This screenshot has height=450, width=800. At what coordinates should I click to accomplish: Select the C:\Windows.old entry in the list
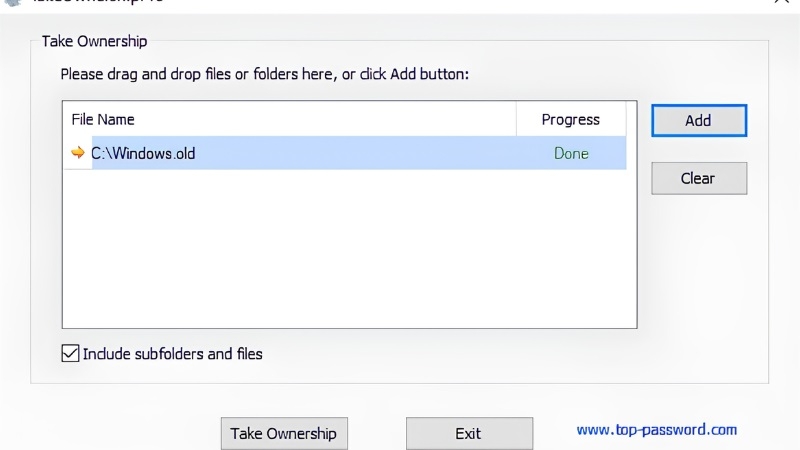coord(345,153)
